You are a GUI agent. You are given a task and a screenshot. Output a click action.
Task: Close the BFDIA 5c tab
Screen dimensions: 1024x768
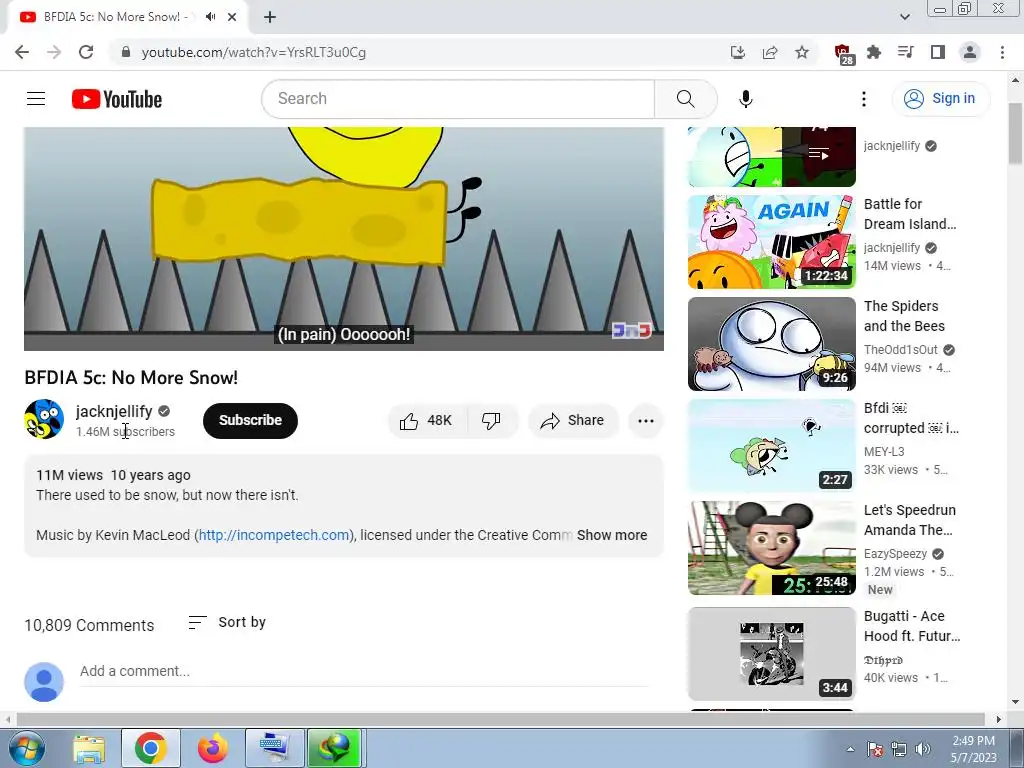point(232,17)
